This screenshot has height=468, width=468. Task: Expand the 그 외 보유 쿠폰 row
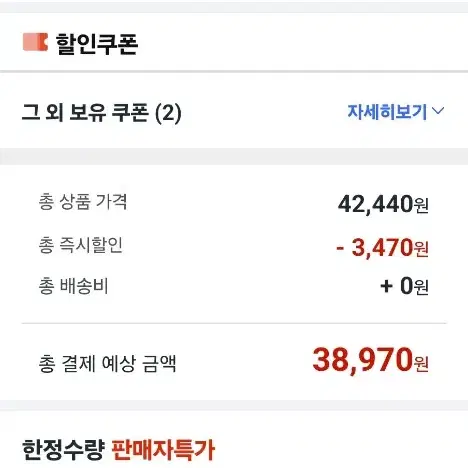(x=234, y=112)
